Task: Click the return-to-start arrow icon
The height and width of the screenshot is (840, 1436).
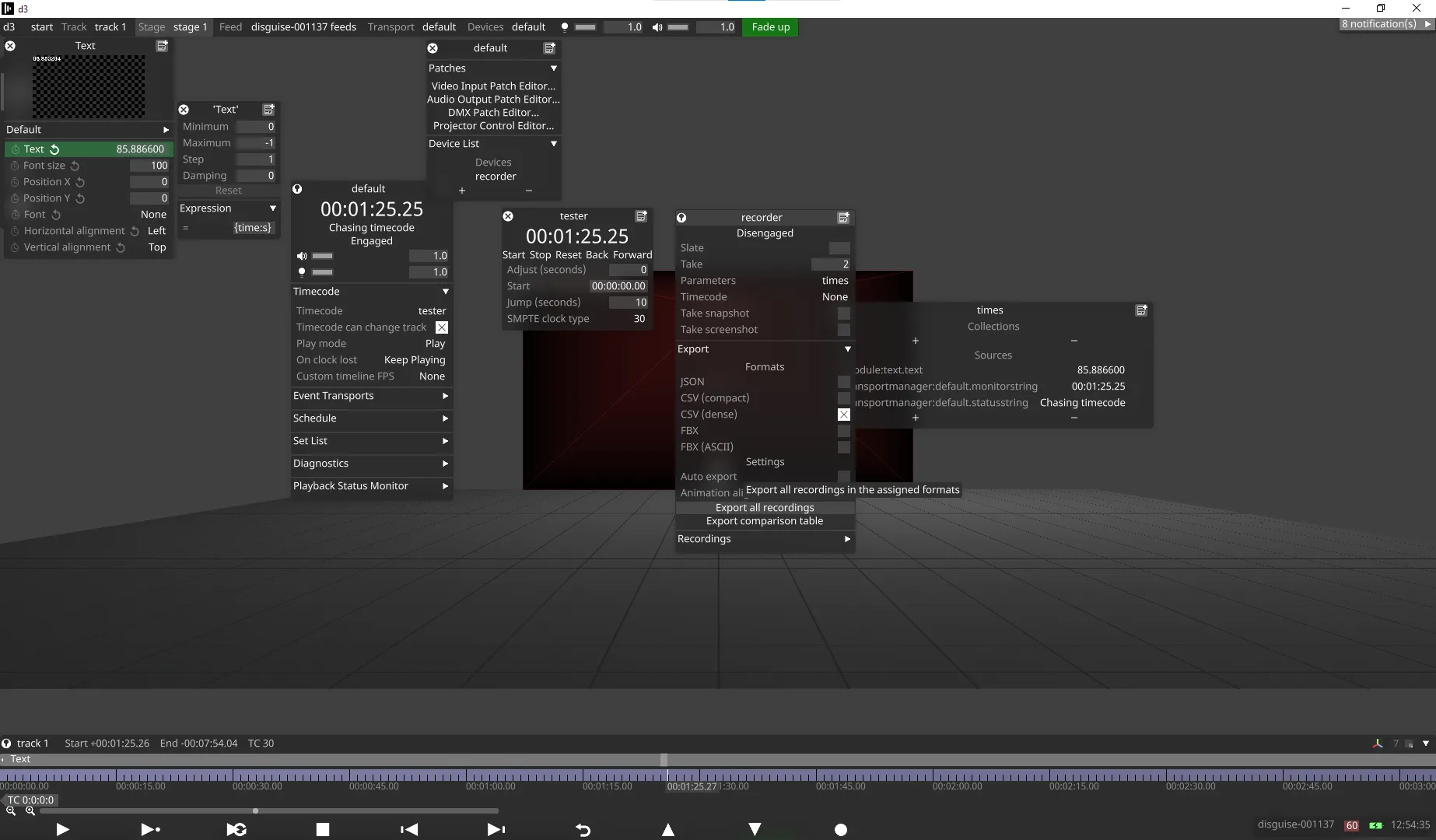Action: pyautogui.click(x=584, y=830)
